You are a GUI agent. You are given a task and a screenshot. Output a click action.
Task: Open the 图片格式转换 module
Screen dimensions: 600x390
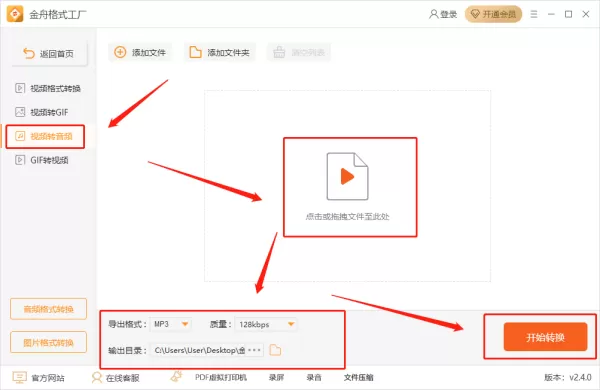click(49, 342)
